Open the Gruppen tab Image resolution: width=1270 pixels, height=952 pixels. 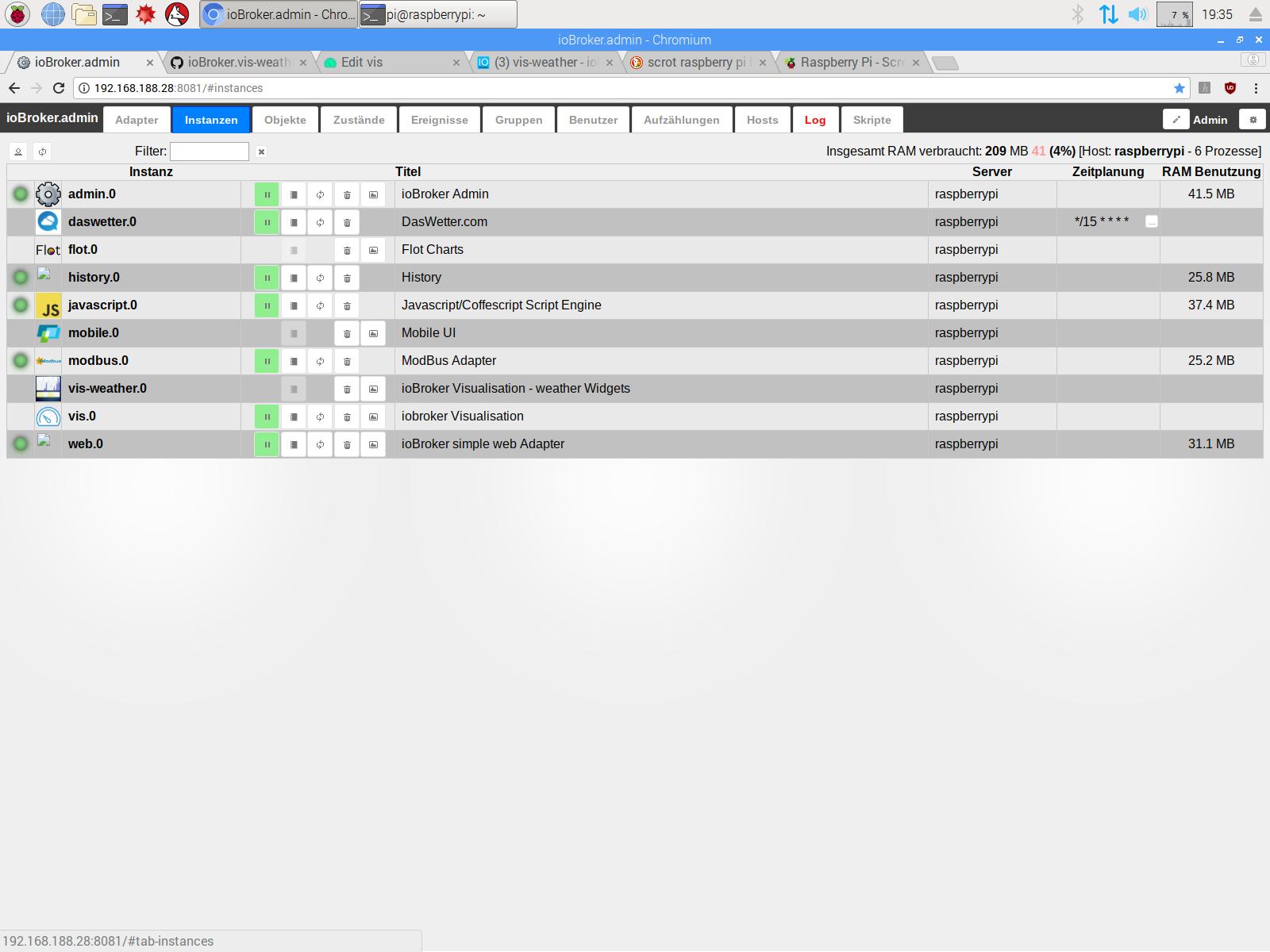(519, 120)
